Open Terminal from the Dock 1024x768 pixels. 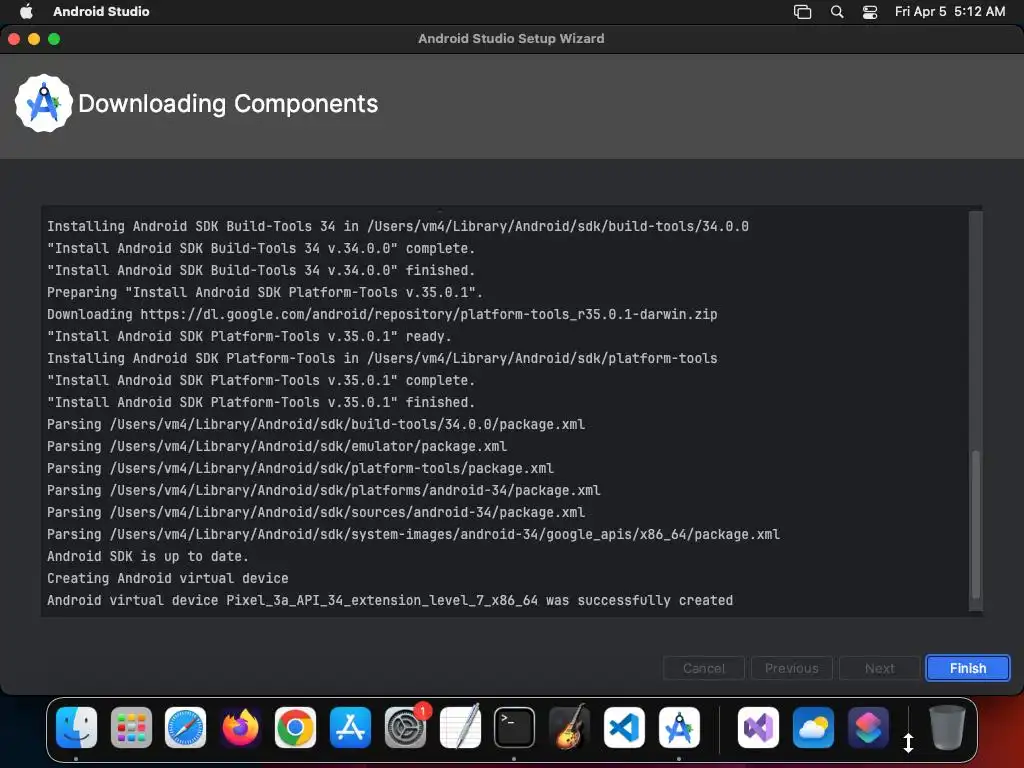coord(515,727)
